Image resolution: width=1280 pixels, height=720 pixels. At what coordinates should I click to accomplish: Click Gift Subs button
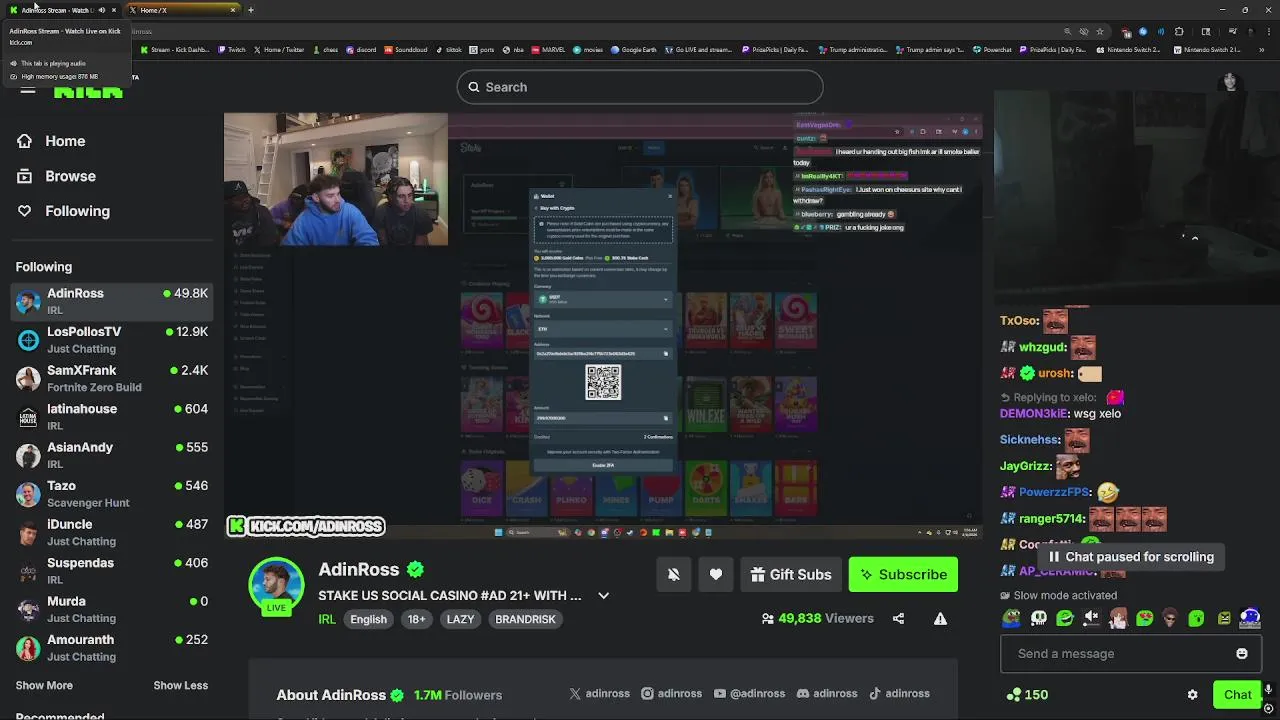click(x=790, y=574)
